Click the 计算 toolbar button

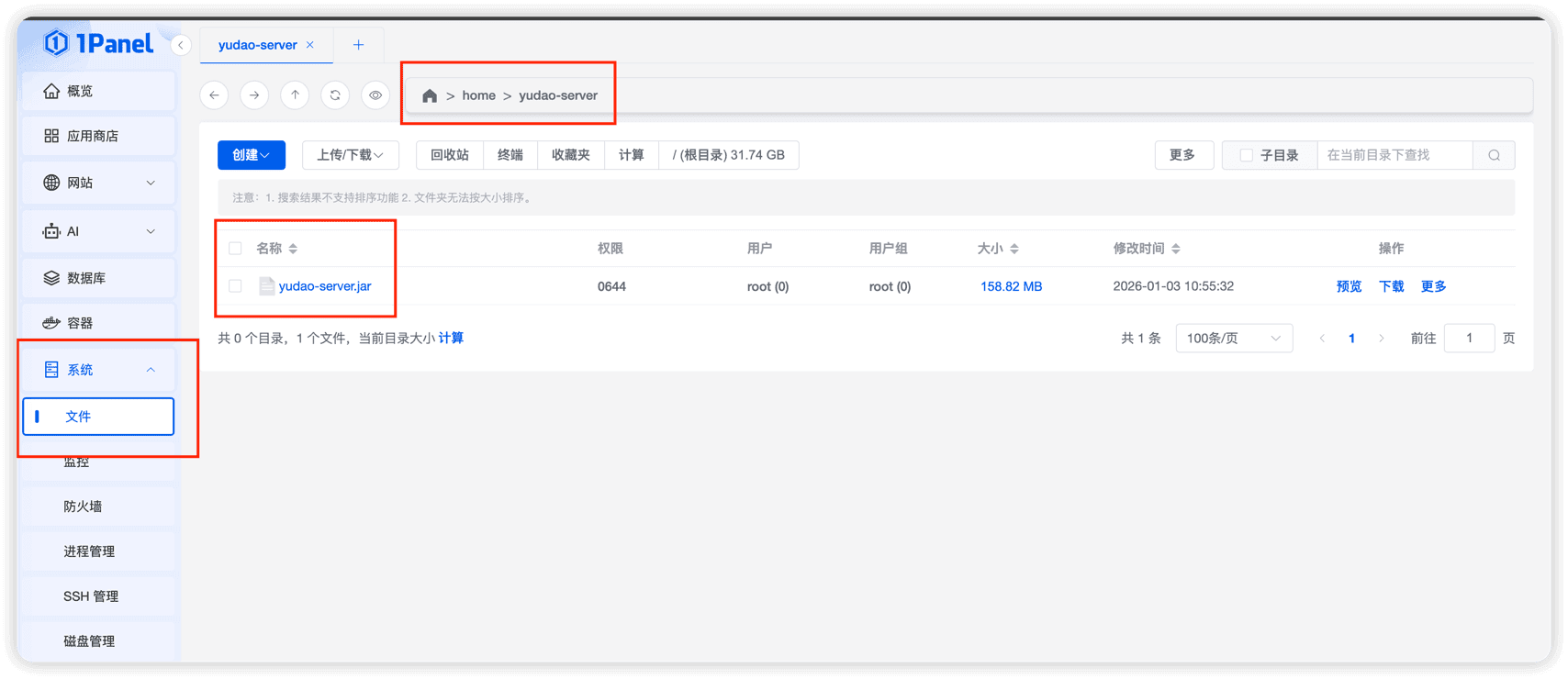[632, 155]
